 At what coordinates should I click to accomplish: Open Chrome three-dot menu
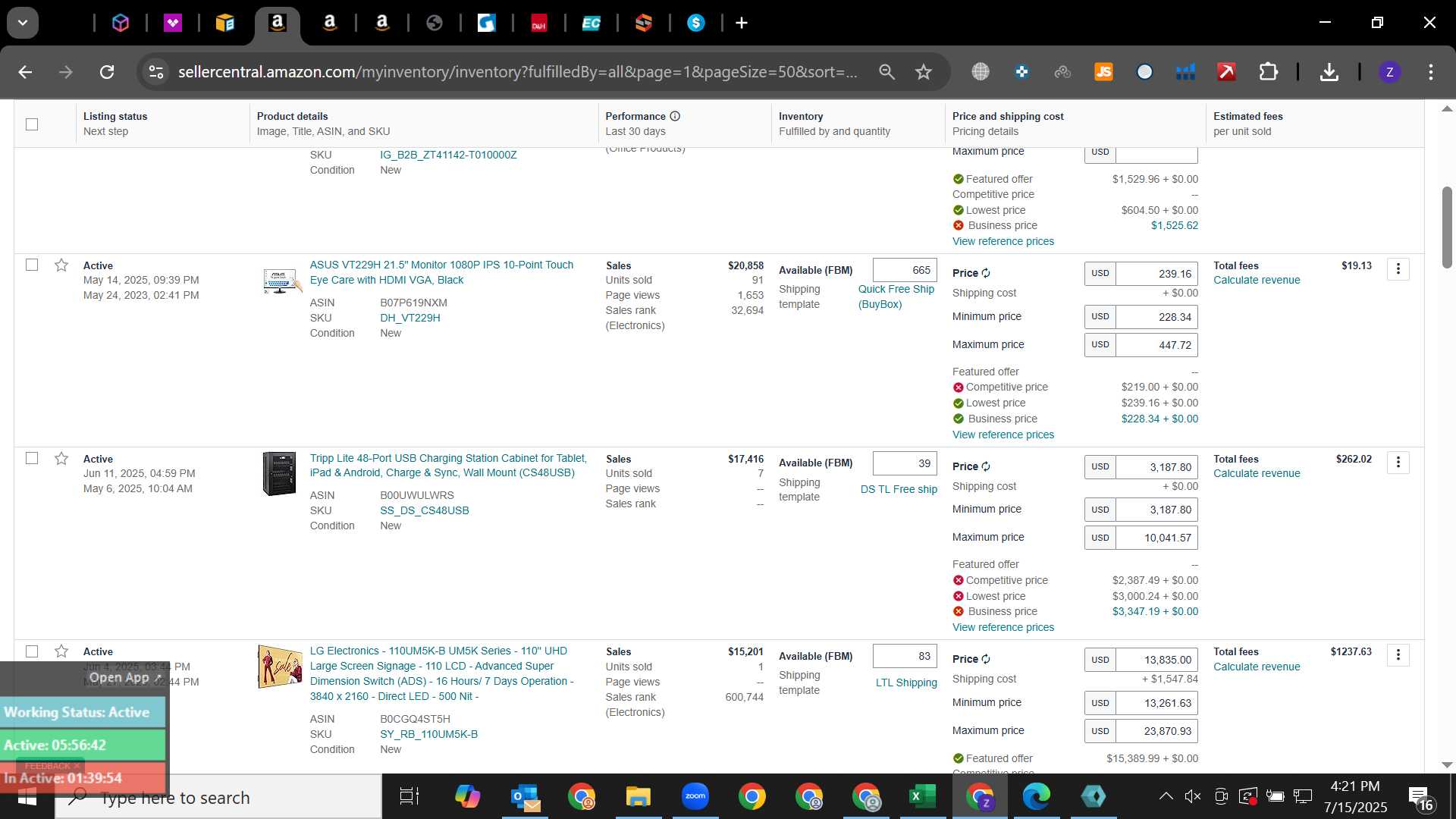point(1431,72)
